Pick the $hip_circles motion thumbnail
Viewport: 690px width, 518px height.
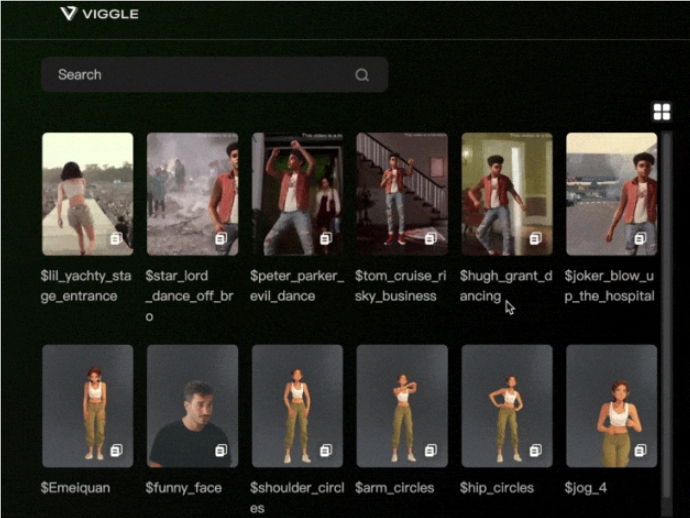(506, 406)
